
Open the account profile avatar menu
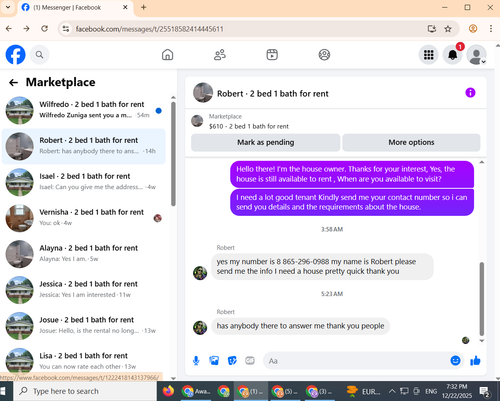point(476,55)
